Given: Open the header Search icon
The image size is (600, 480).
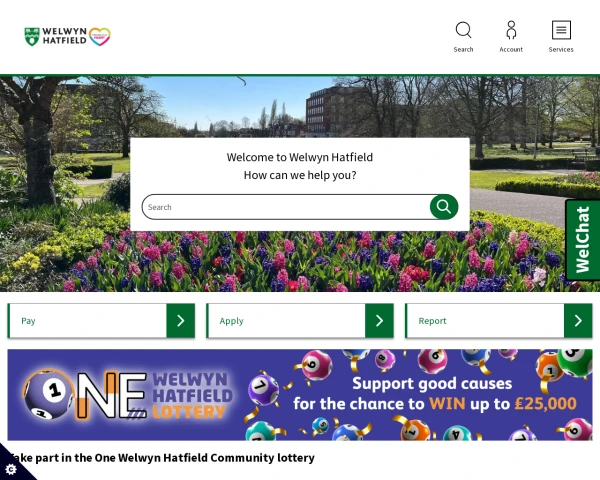Looking at the screenshot, I should pyautogui.click(x=463, y=37).
